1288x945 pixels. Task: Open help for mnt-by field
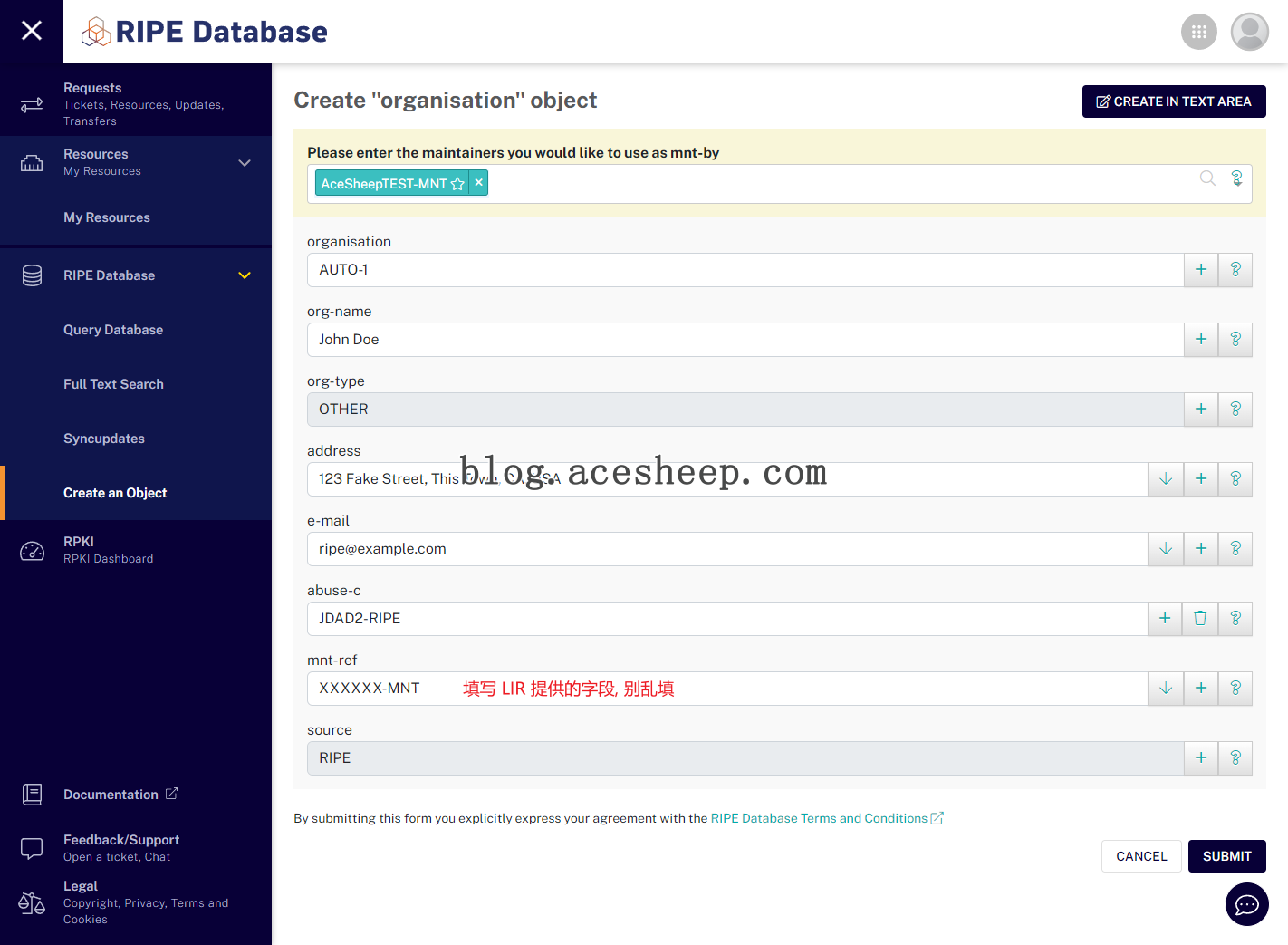(1236, 178)
